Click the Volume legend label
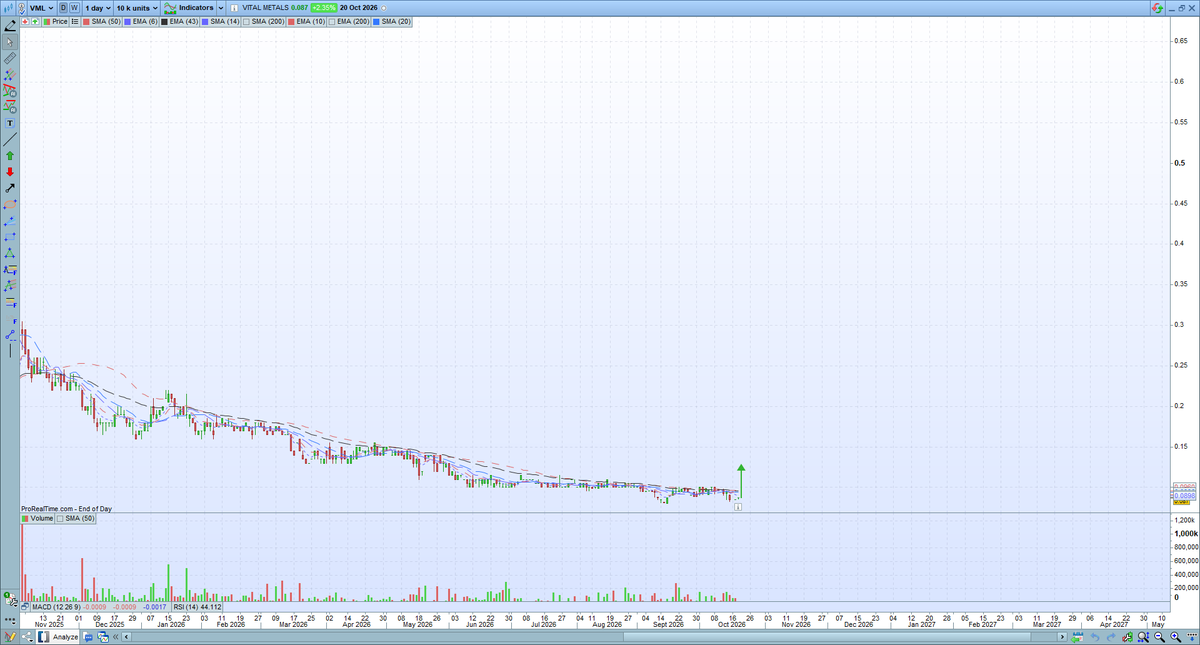The height and width of the screenshot is (645, 1200). coord(40,519)
